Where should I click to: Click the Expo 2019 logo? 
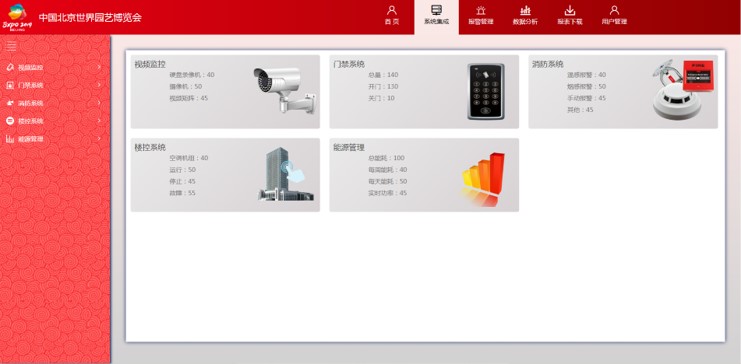17,17
